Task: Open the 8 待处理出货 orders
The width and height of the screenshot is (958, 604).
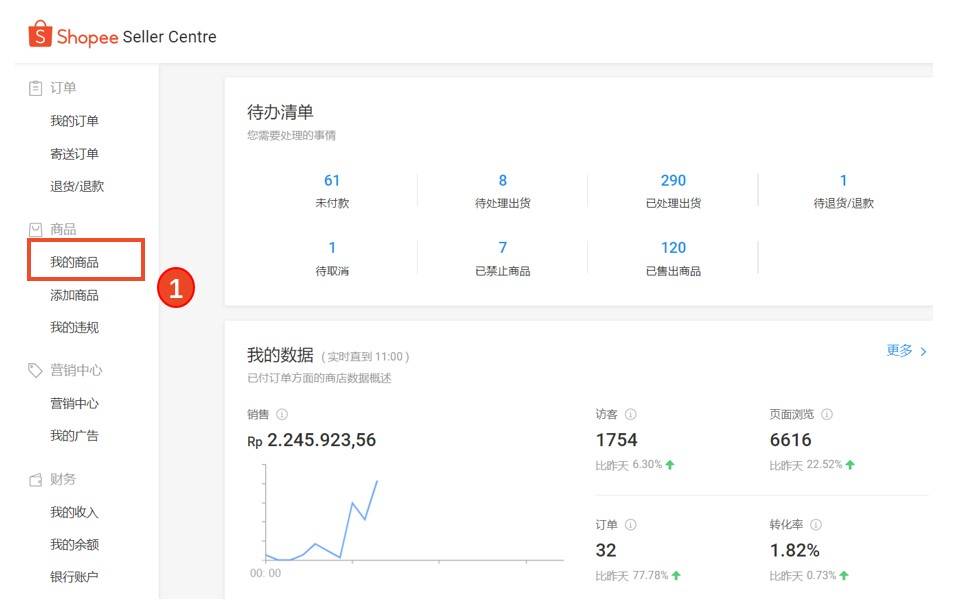Action: click(502, 190)
